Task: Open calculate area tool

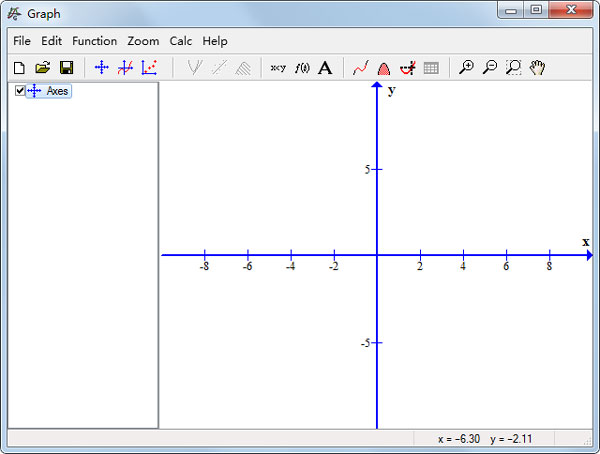Action: [384, 69]
